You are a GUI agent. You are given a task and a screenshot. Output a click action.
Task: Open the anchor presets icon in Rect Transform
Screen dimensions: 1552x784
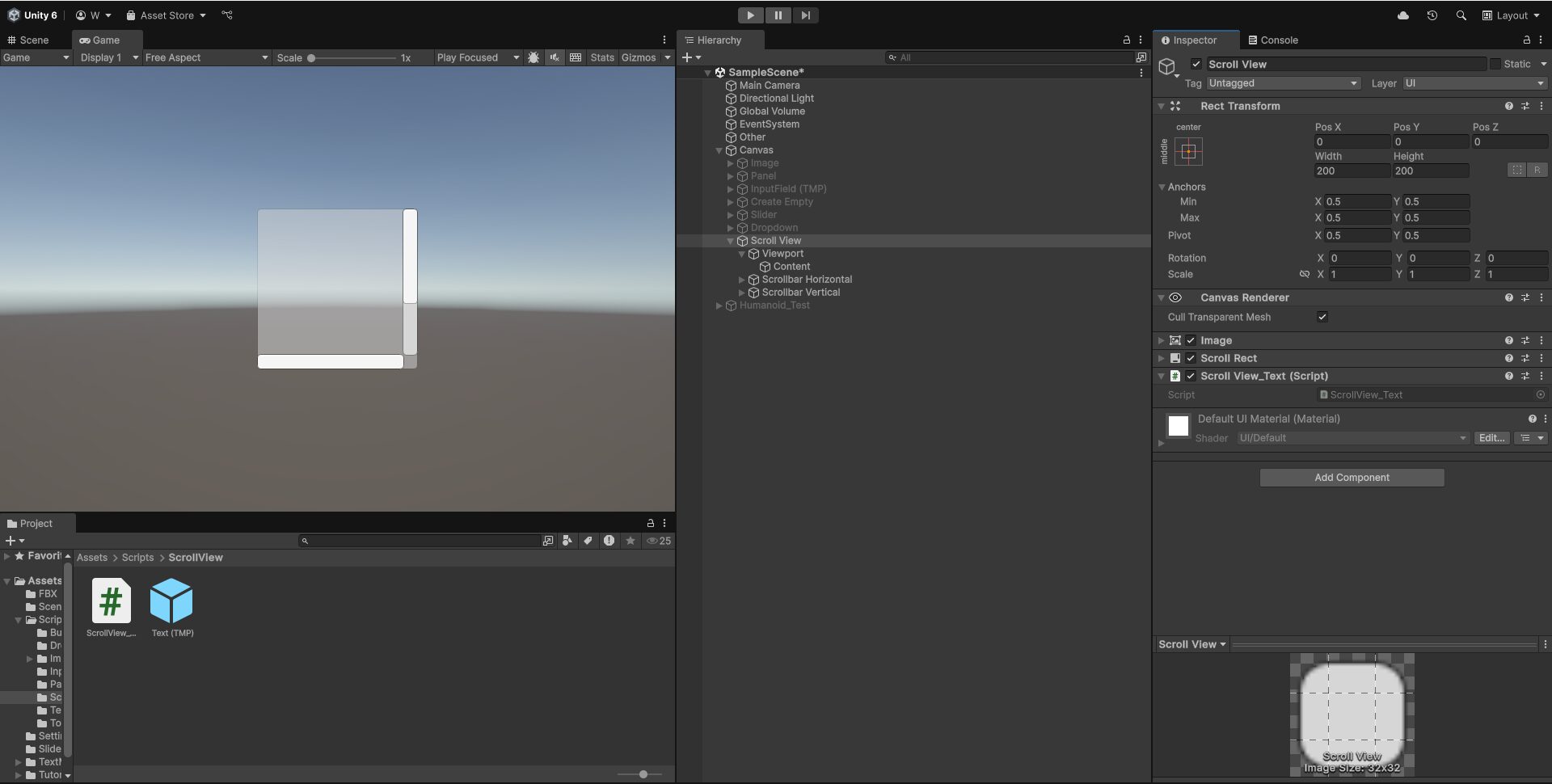click(x=1188, y=151)
